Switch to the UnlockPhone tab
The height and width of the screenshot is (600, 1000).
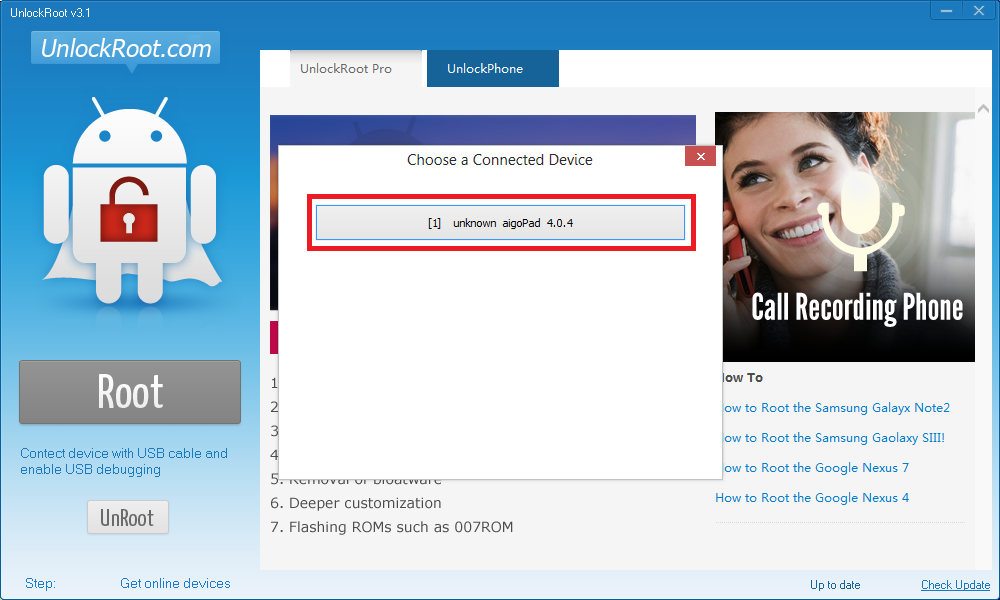tap(492, 69)
